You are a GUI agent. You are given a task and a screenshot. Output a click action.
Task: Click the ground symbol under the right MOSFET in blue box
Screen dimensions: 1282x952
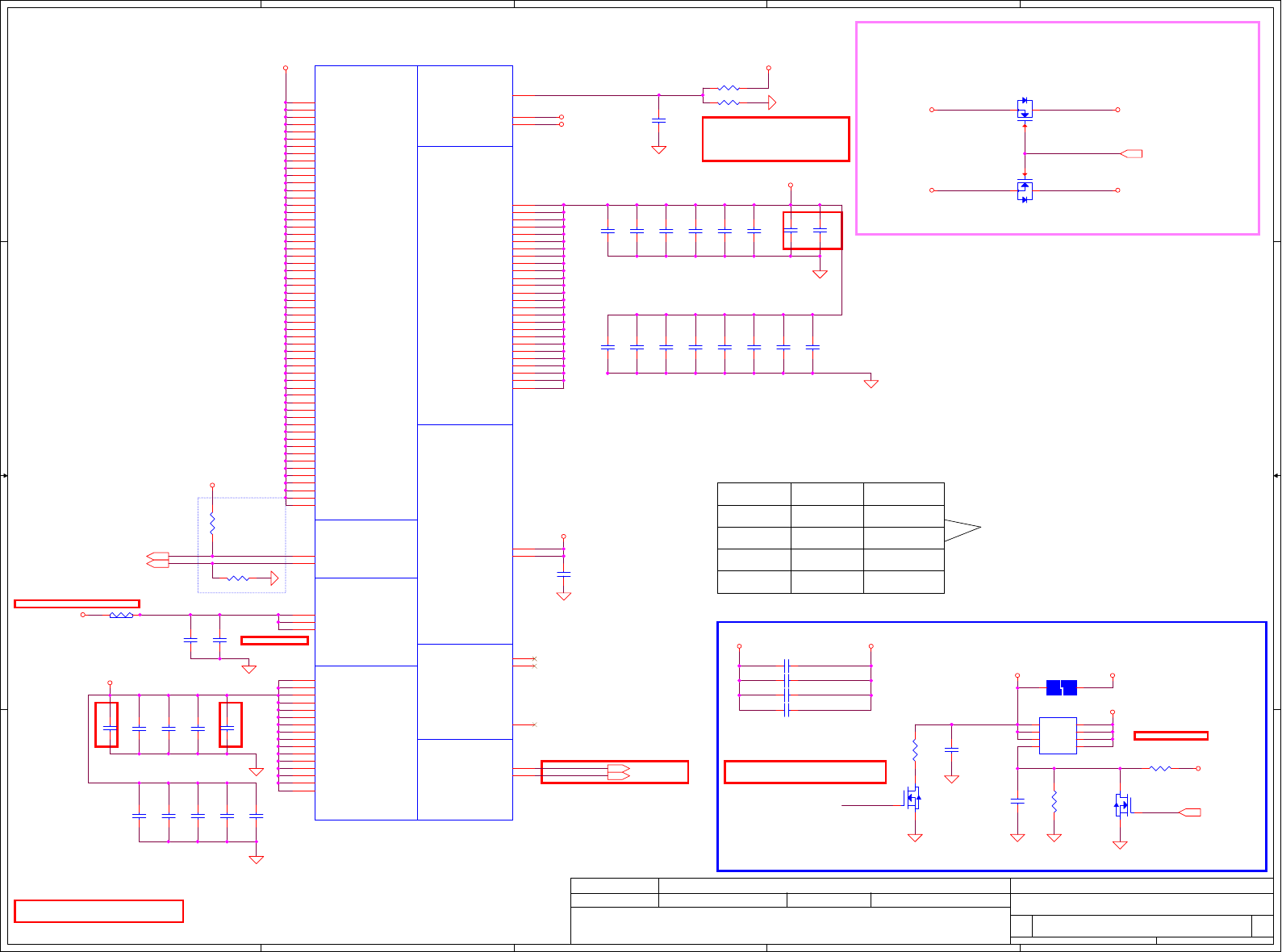coord(1120,845)
